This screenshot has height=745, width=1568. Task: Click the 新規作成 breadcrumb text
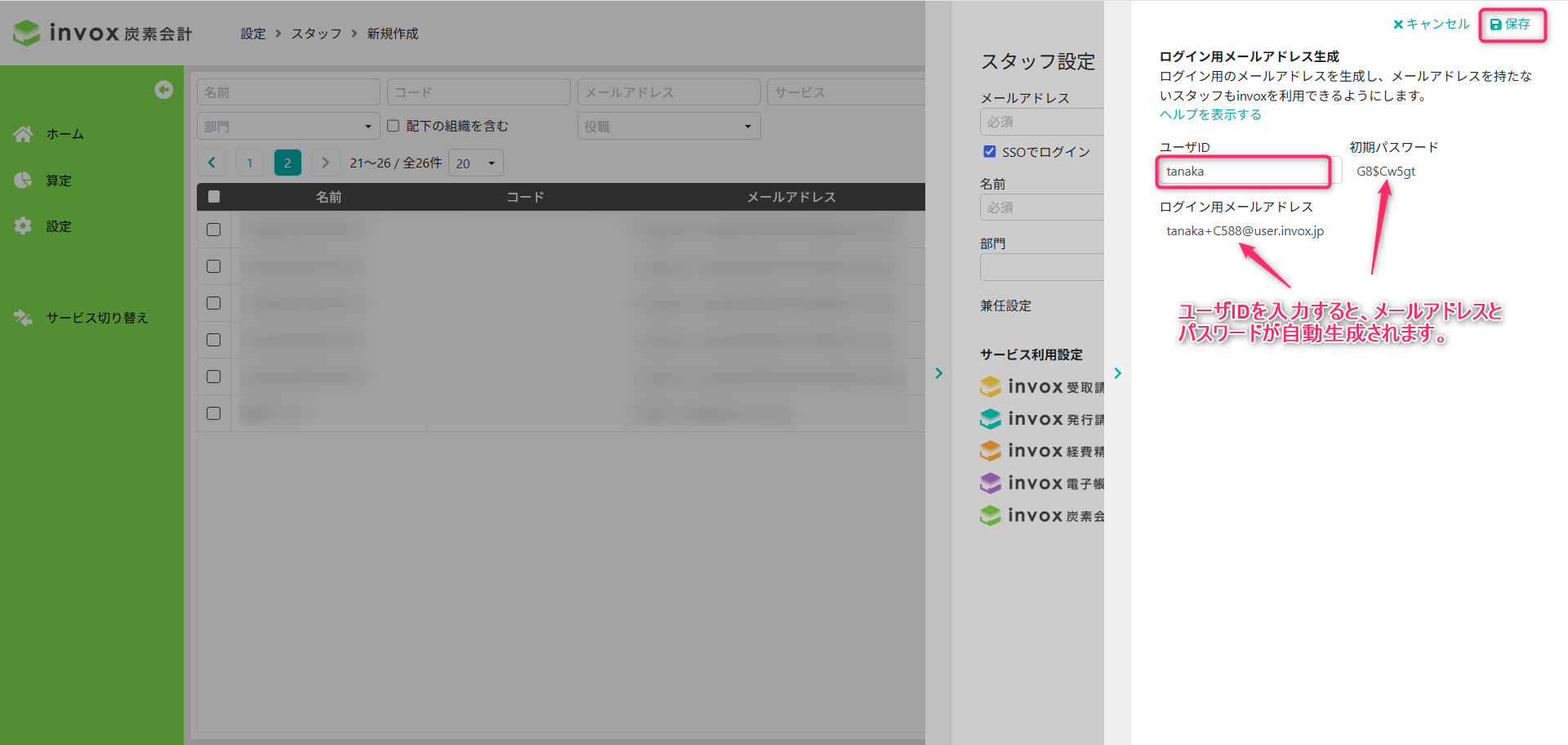tap(392, 33)
